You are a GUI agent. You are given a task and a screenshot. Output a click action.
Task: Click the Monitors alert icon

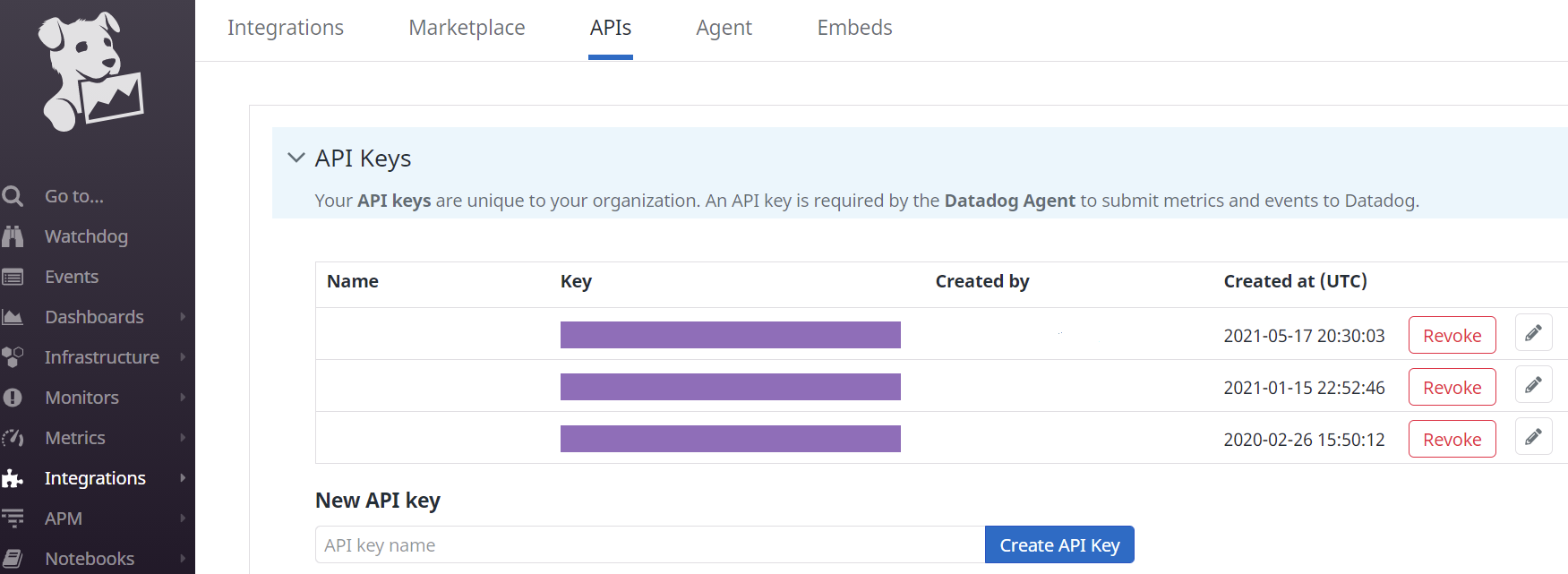pyautogui.click(x=13, y=398)
